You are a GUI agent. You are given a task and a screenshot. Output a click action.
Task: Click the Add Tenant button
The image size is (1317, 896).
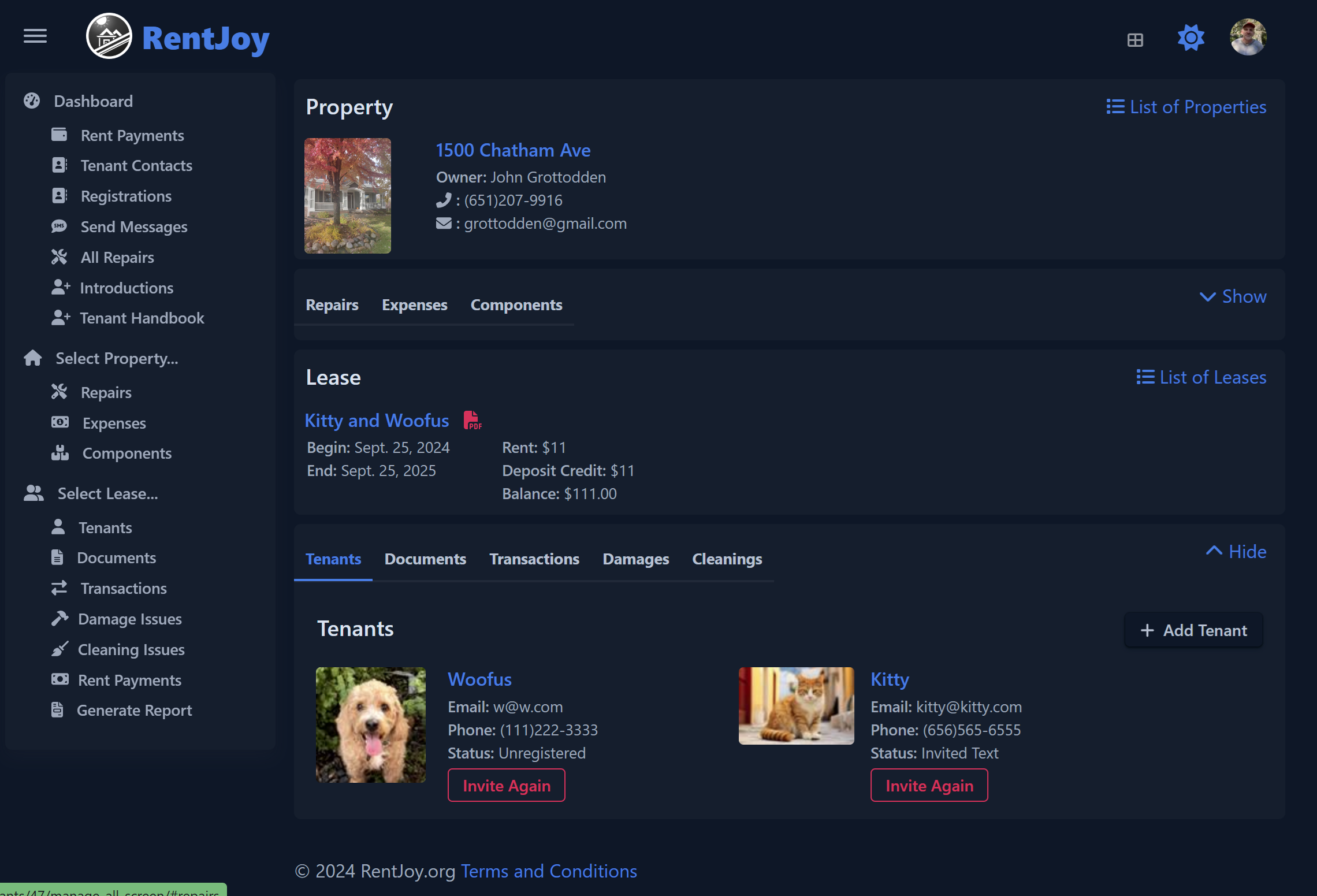(1193, 630)
